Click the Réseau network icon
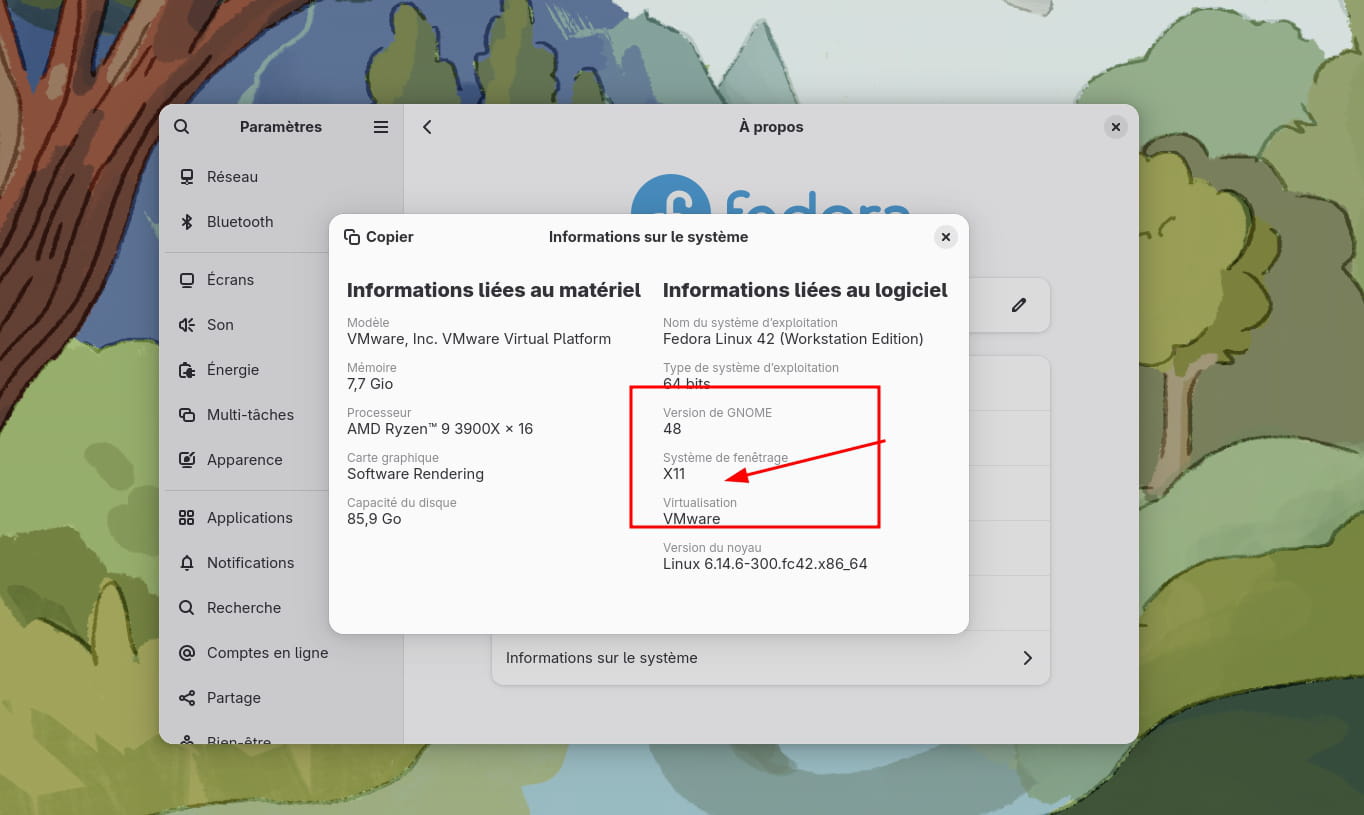Viewport: 1364px width, 815px height. (186, 177)
